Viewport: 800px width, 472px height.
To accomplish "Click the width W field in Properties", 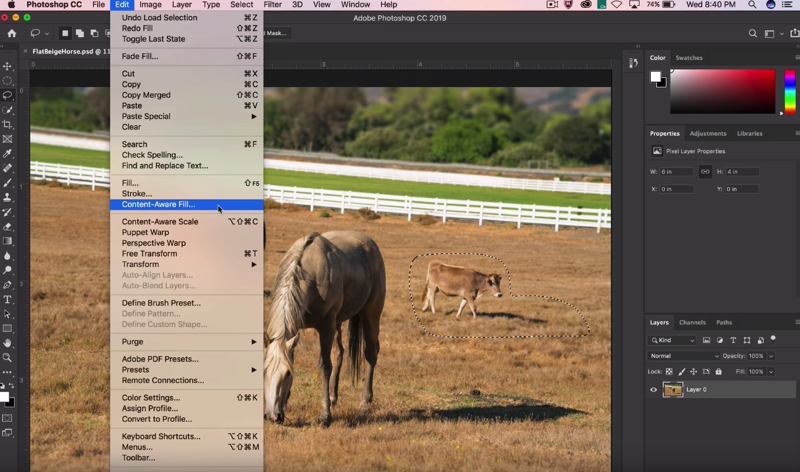I will tap(676, 172).
